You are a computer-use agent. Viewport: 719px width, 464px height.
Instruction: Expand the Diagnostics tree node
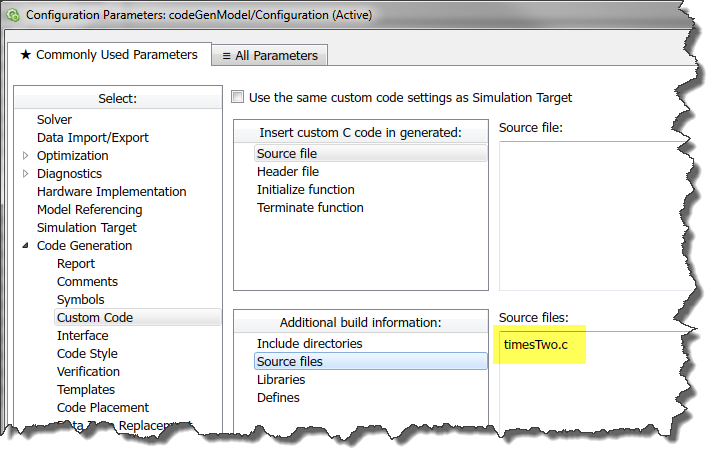pos(26,174)
